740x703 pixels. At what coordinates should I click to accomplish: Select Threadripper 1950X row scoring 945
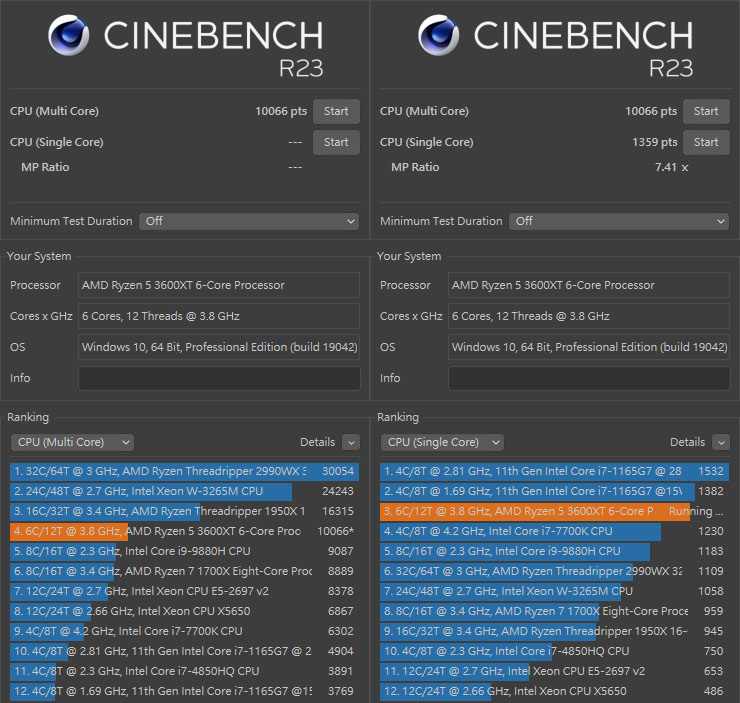click(554, 631)
